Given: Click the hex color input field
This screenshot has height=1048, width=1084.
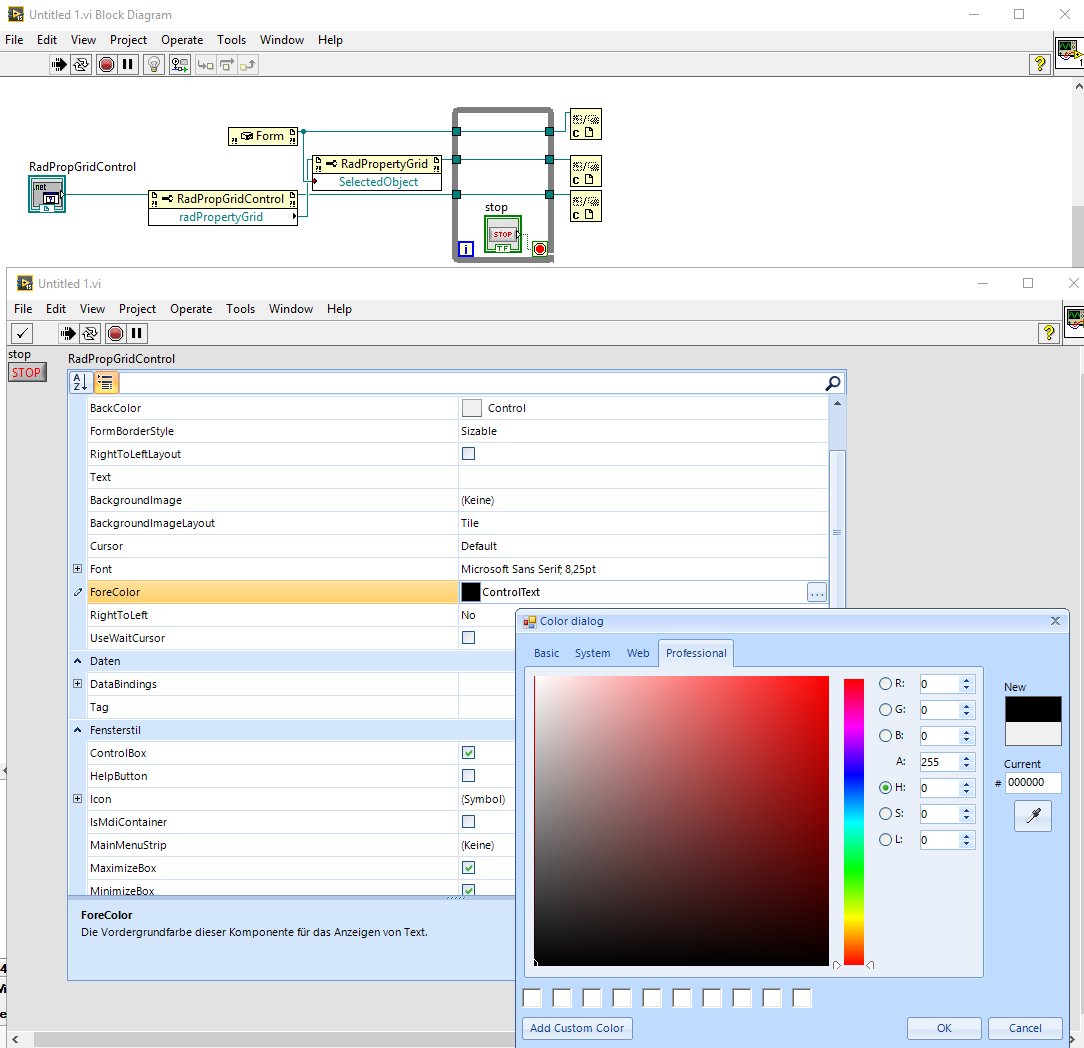Looking at the screenshot, I should [1032, 783].
